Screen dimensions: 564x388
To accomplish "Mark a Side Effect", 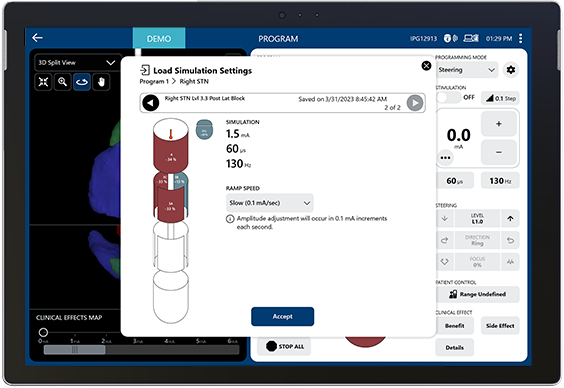I will click(x=500, y=326).
